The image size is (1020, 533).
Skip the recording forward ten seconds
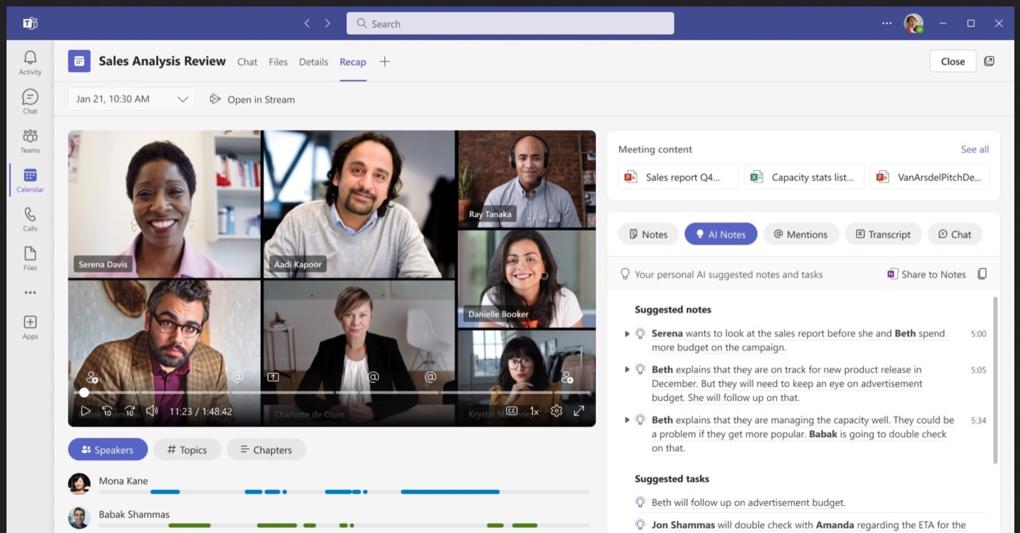coord(129,411)
